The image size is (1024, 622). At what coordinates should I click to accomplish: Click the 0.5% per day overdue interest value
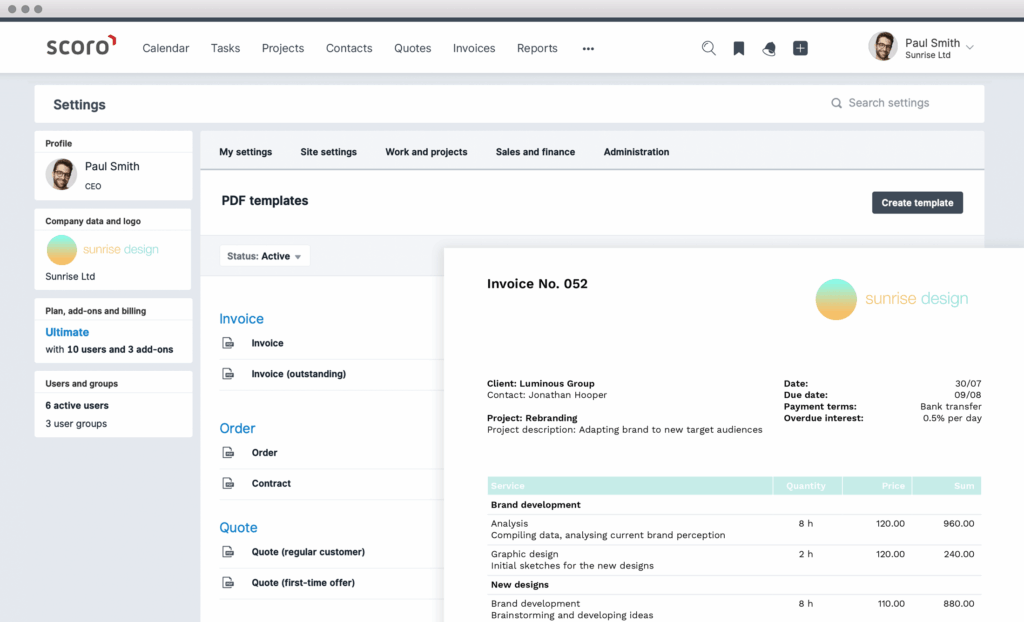coord(952,418)
